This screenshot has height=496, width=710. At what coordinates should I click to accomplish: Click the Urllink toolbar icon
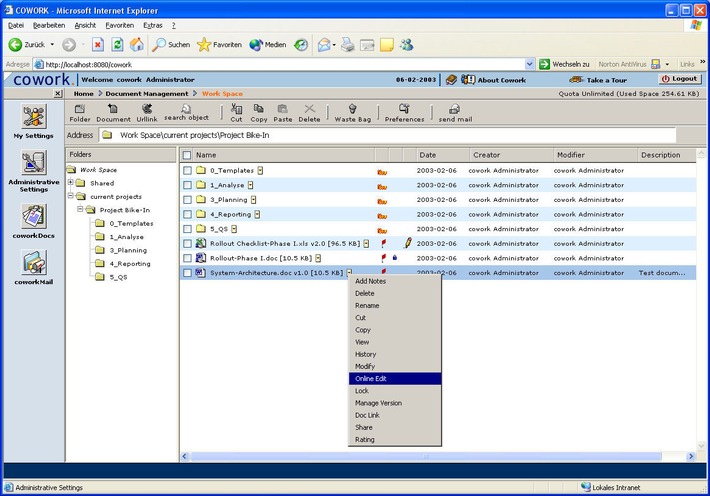[147, 113]
